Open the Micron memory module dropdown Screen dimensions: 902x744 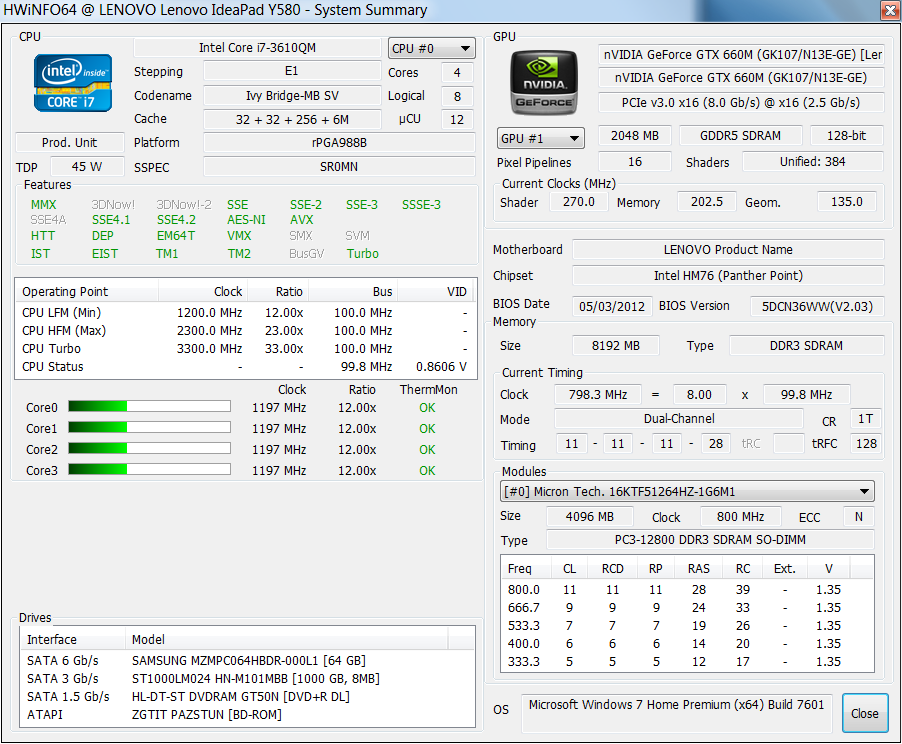[x=687, y=491]
